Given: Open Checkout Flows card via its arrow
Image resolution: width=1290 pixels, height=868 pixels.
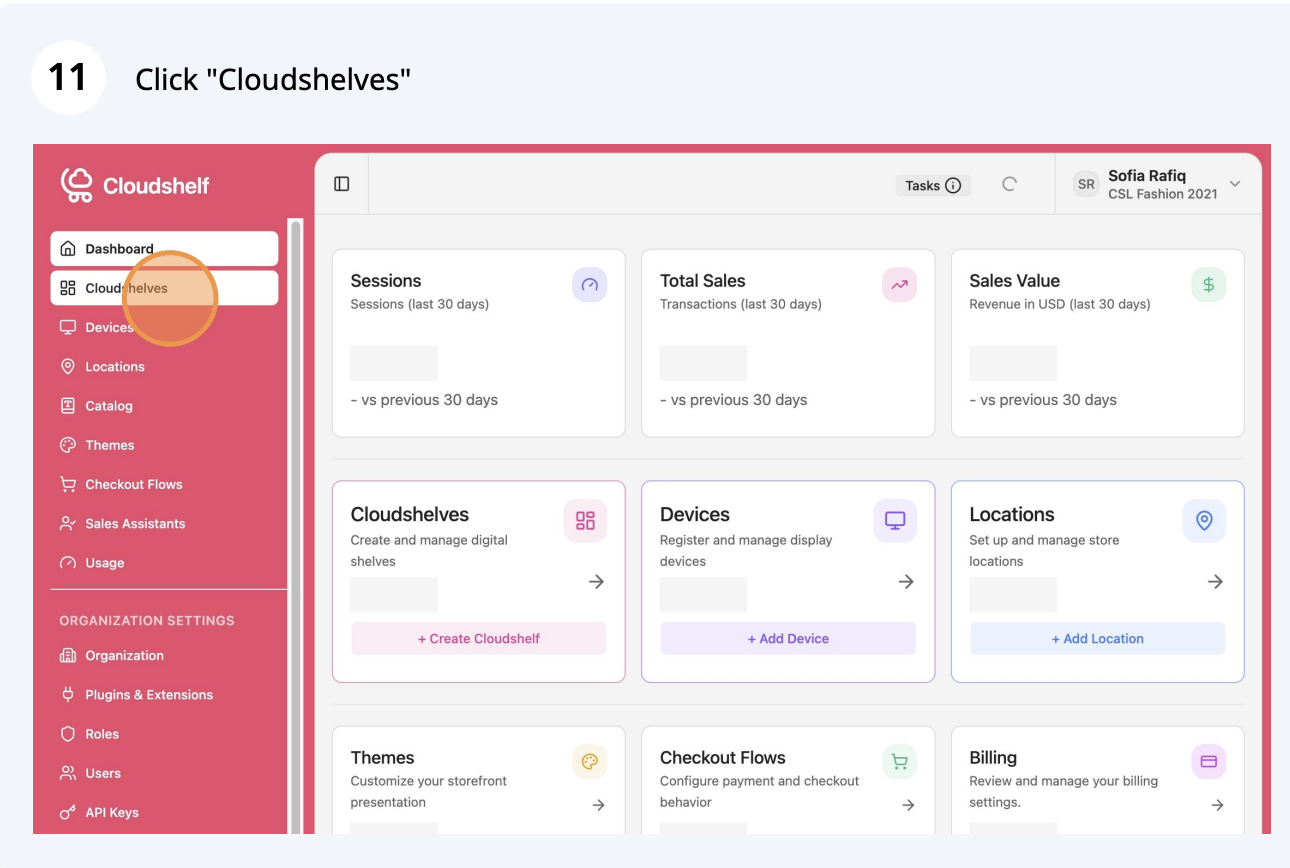Looking at the screenshot, I should coord(908,805).
